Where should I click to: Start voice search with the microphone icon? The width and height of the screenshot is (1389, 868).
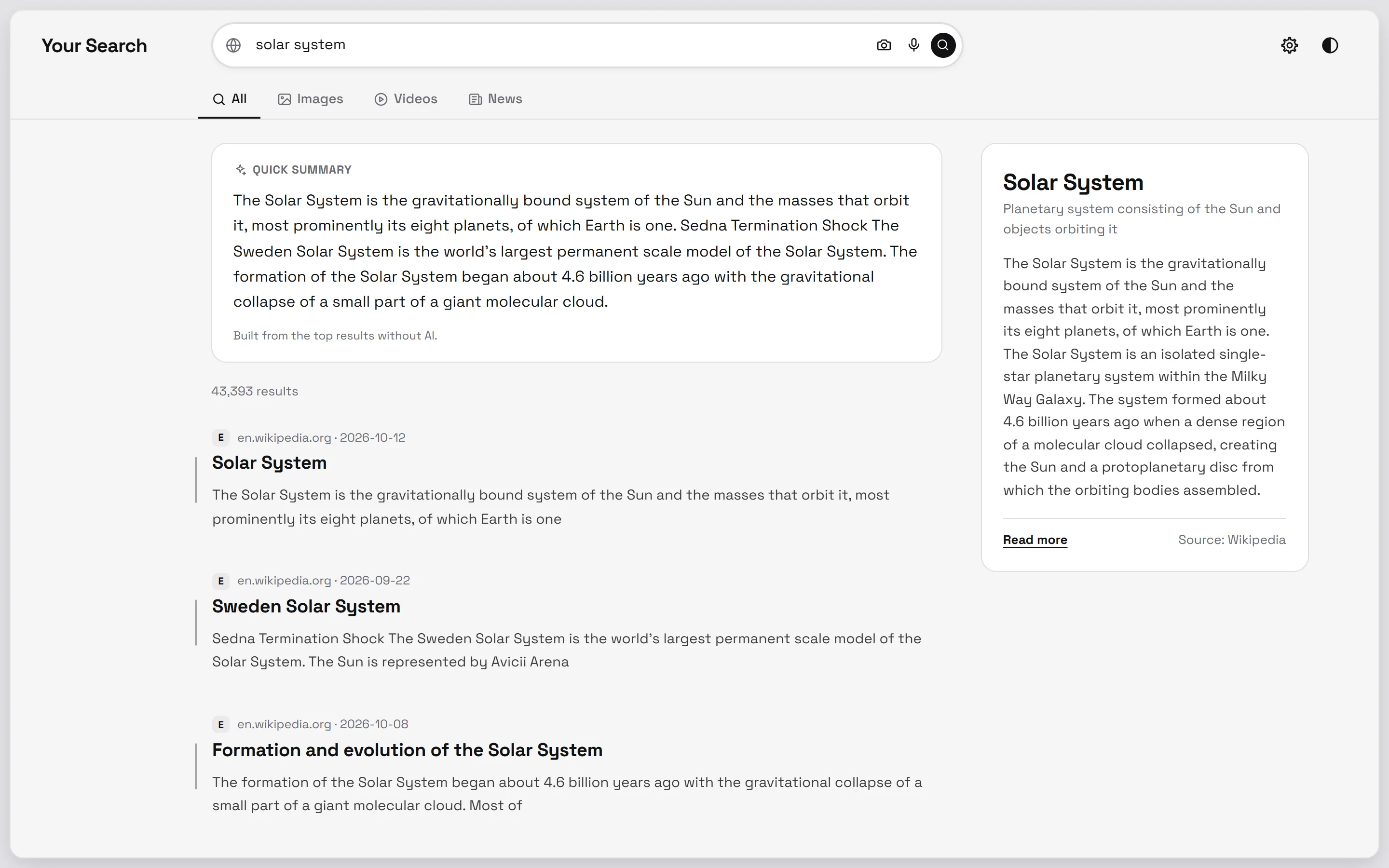coord(914,45)
